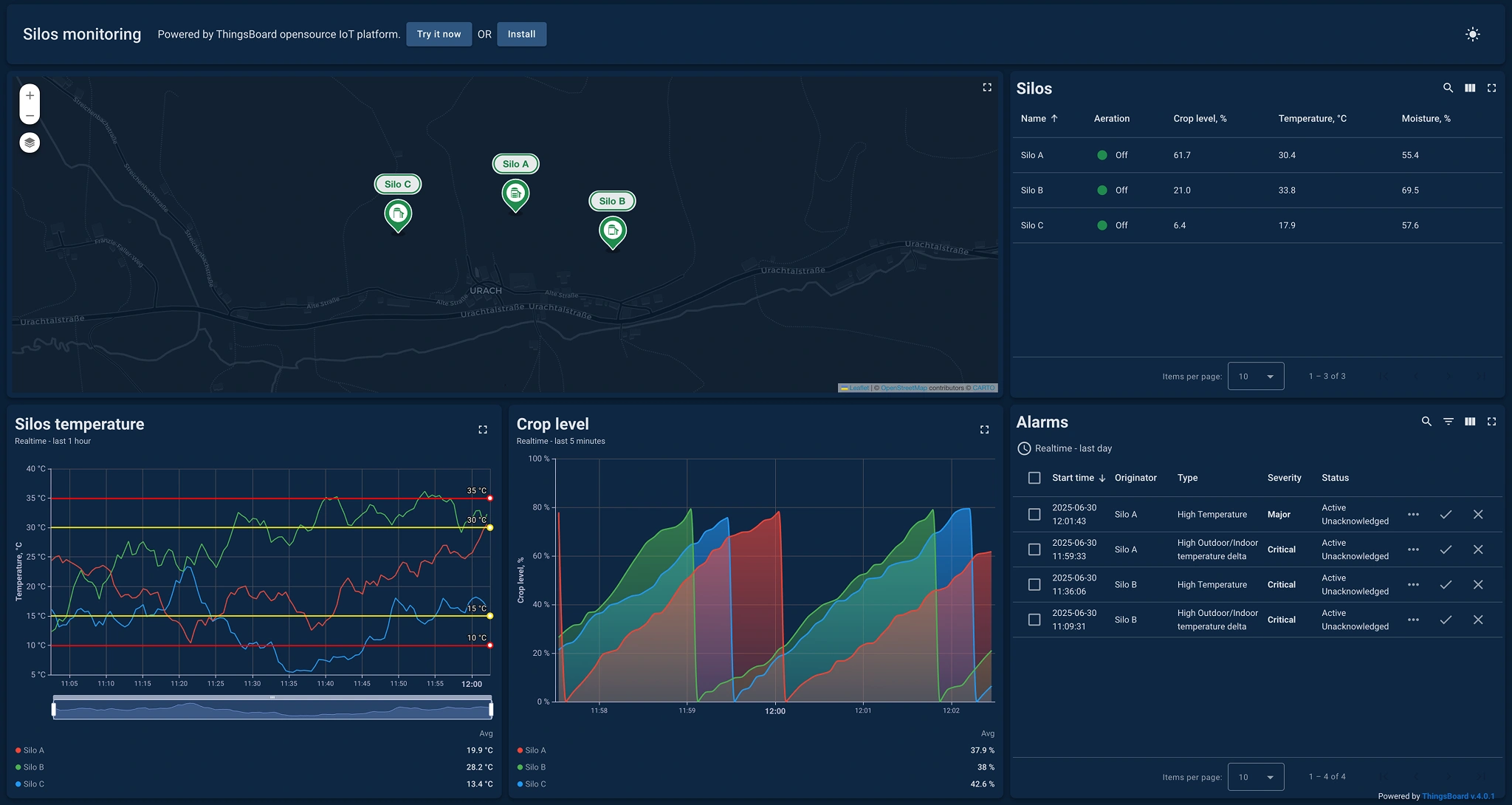
Task: Click the map layers icon
Action: pyautogui.click(x=30, y=142)
